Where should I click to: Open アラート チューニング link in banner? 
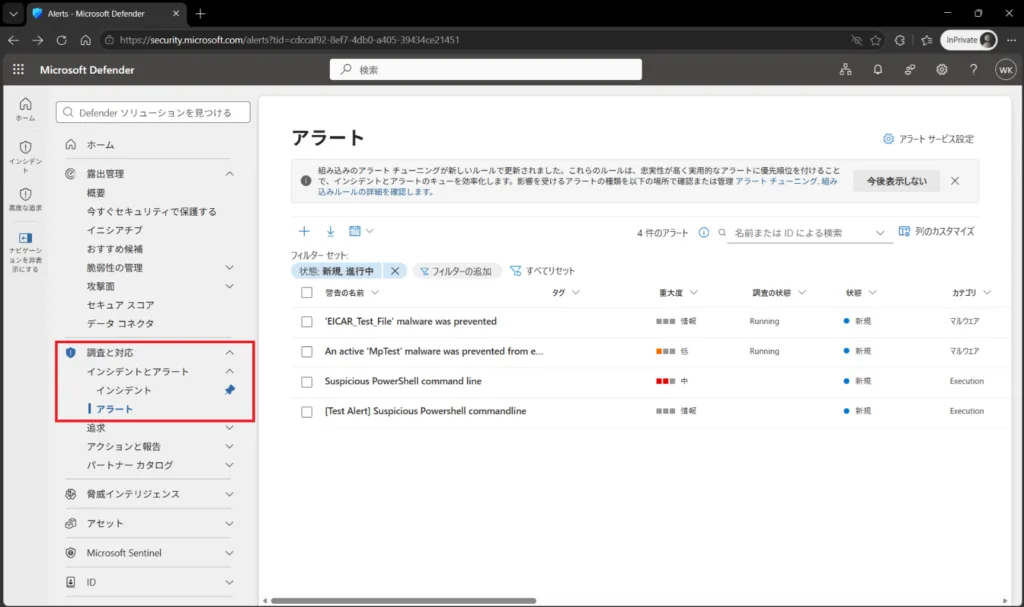click(776, 181)
